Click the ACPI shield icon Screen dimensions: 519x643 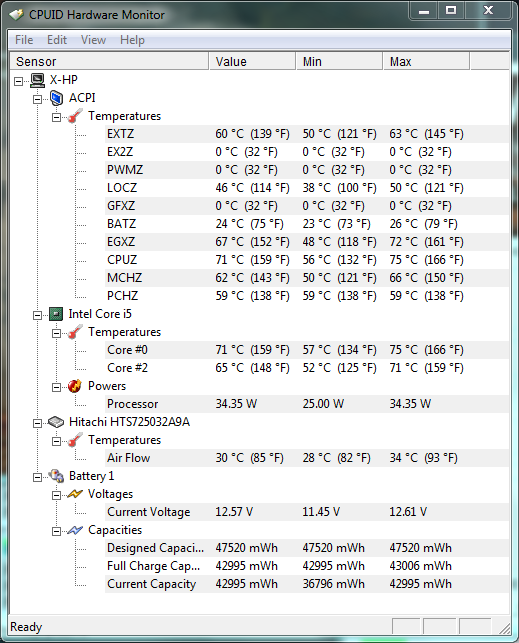(x=57, y=98)
